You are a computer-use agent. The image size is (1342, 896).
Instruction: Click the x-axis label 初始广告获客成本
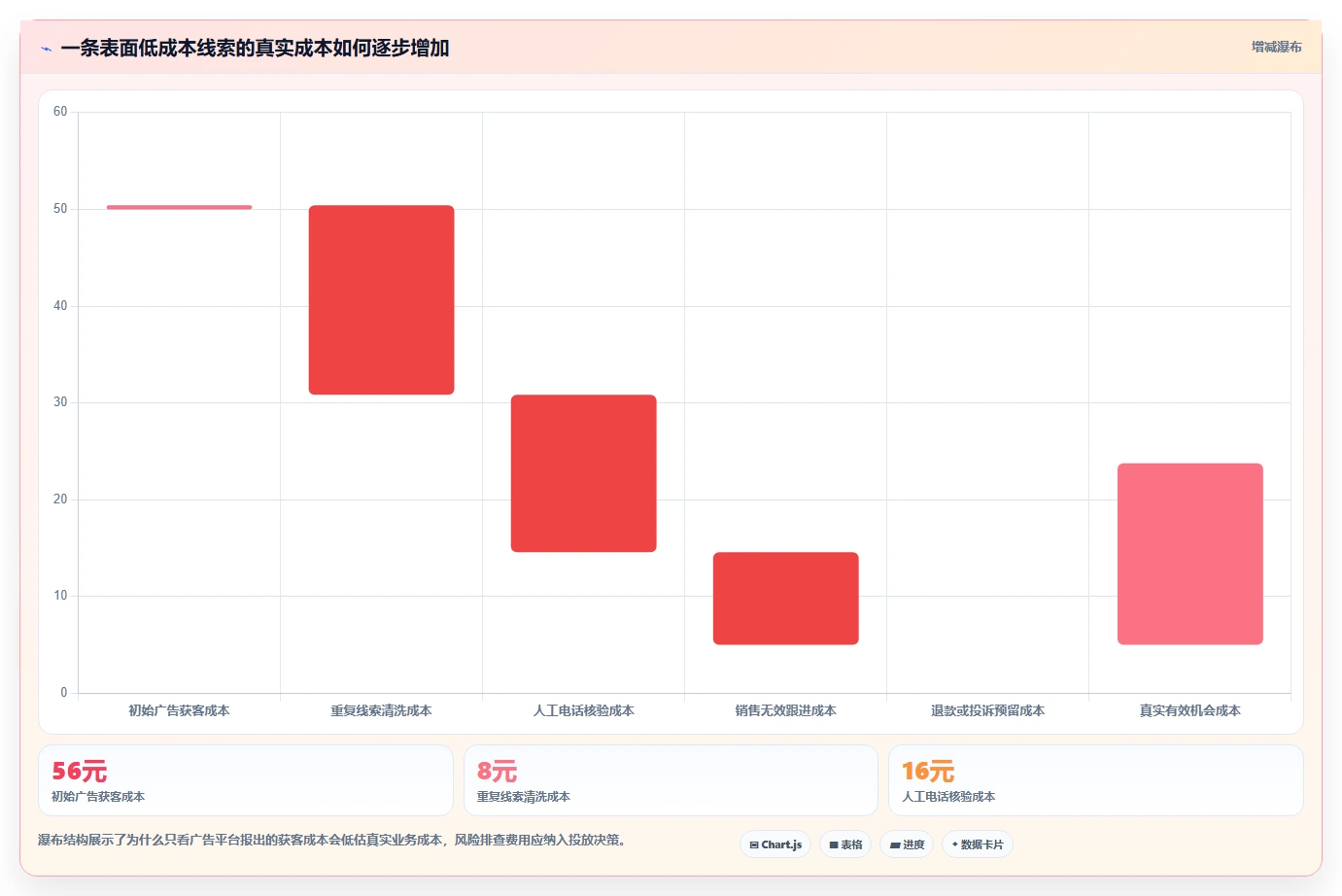click(179, 710)
